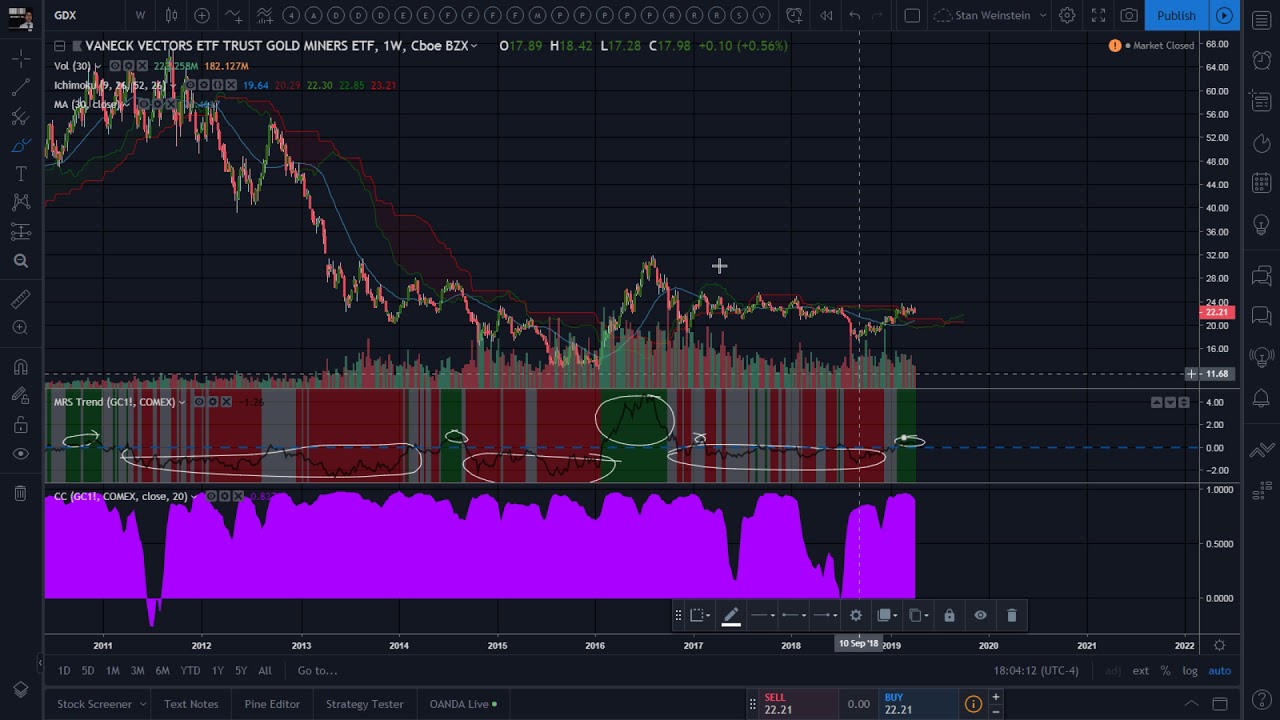
Task: Hide the MRS Trend indicator
Action: click(199, 402)
